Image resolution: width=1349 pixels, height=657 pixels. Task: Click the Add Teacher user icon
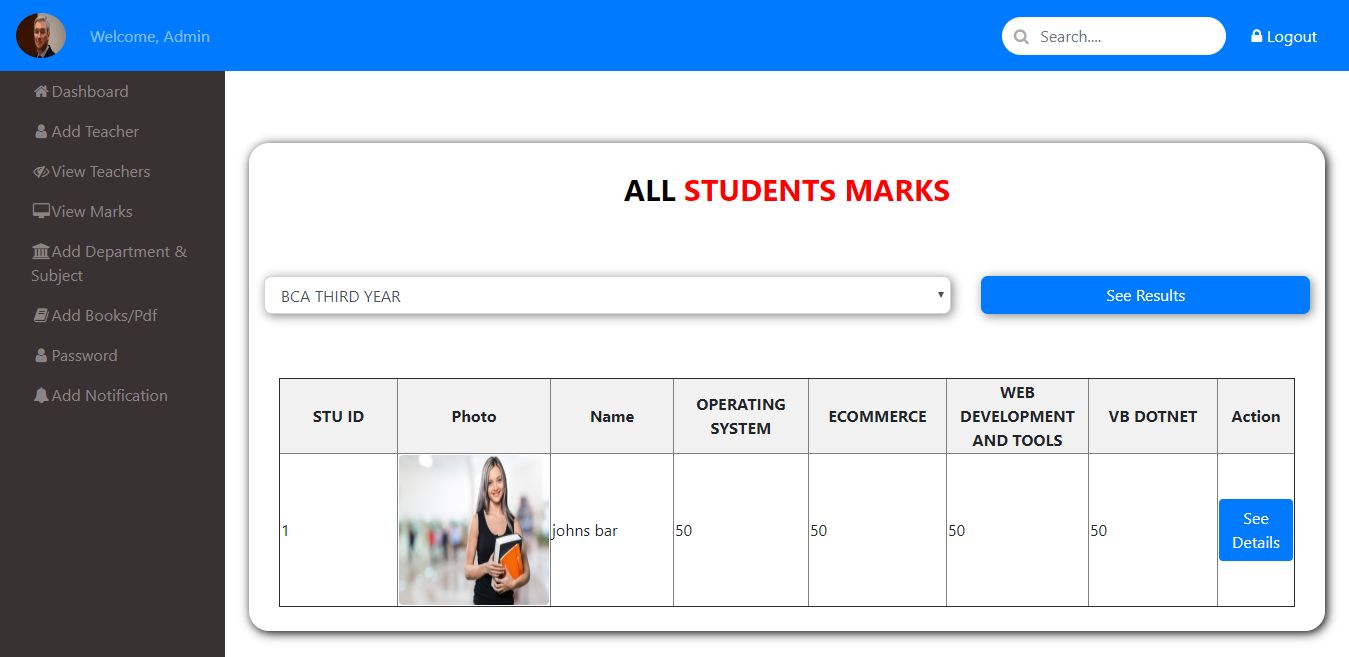(x=41, y=132)
